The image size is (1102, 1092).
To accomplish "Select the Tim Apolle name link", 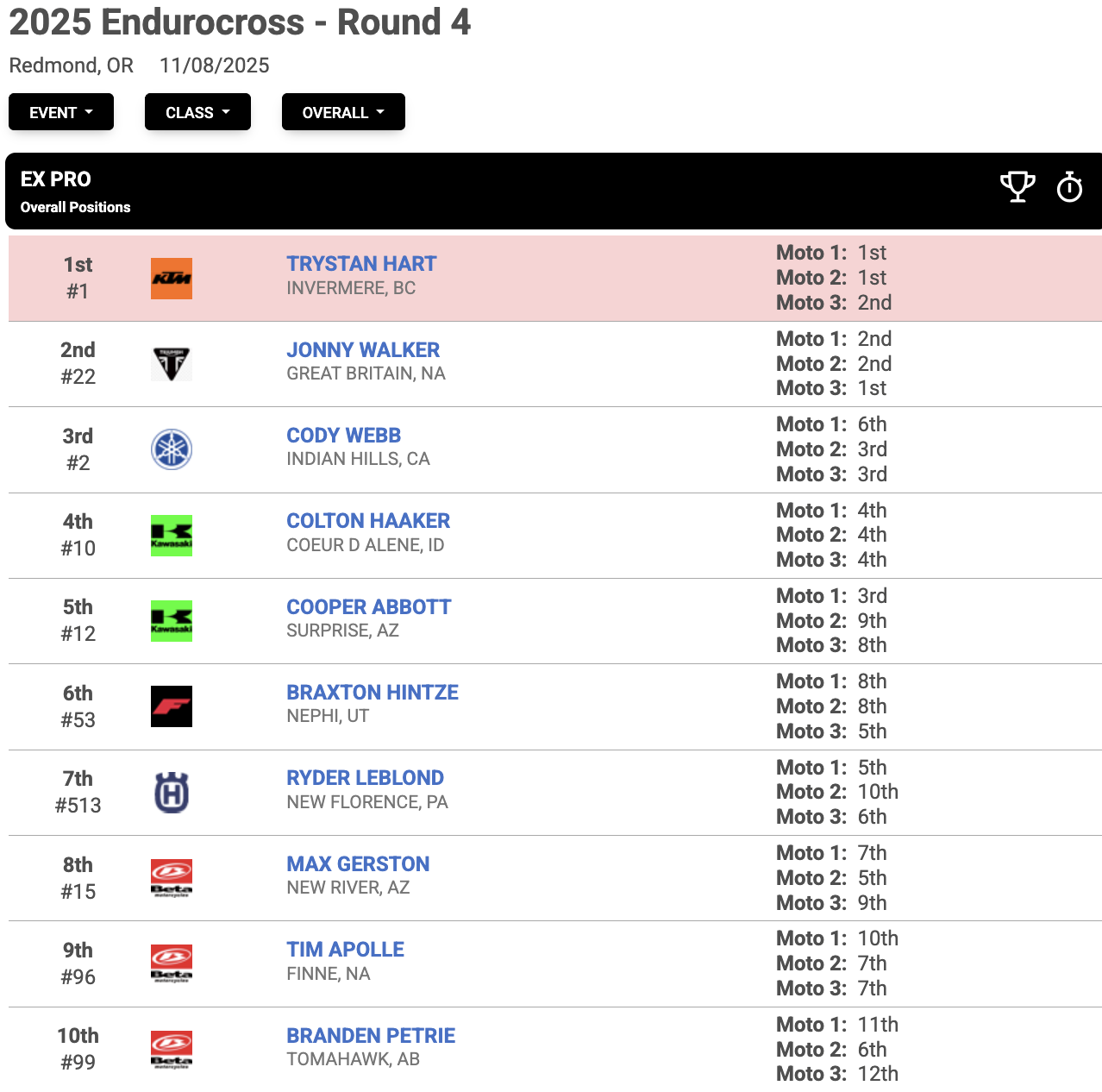I will tap(345, 950).
